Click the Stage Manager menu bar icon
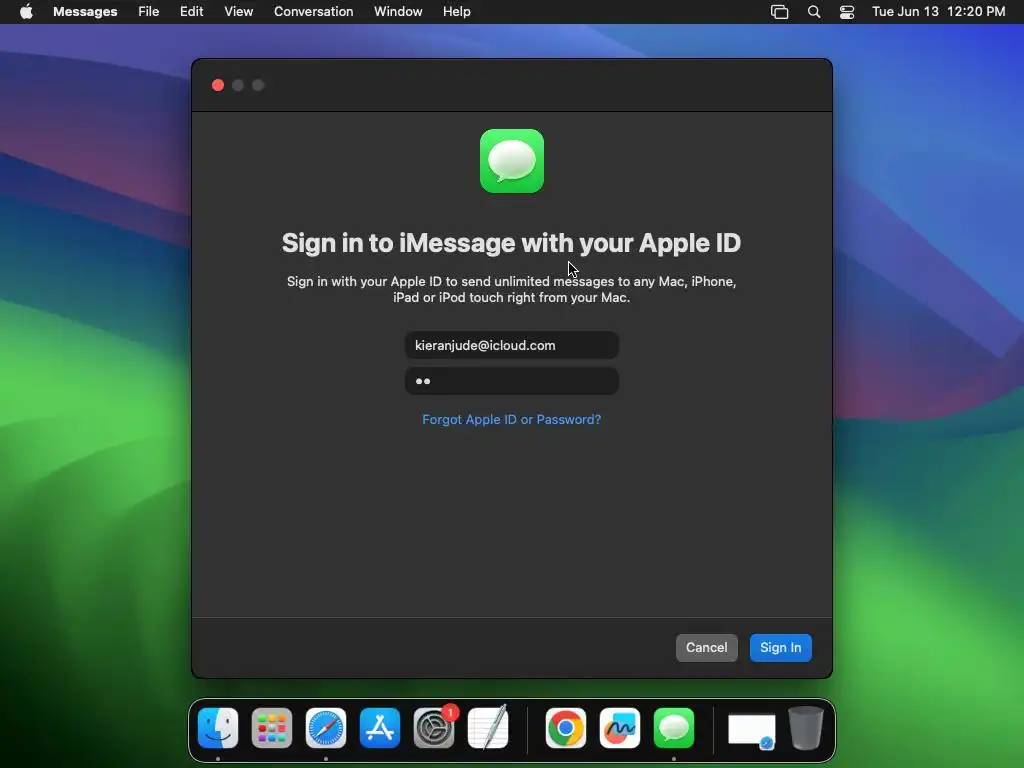 (780, 12)
